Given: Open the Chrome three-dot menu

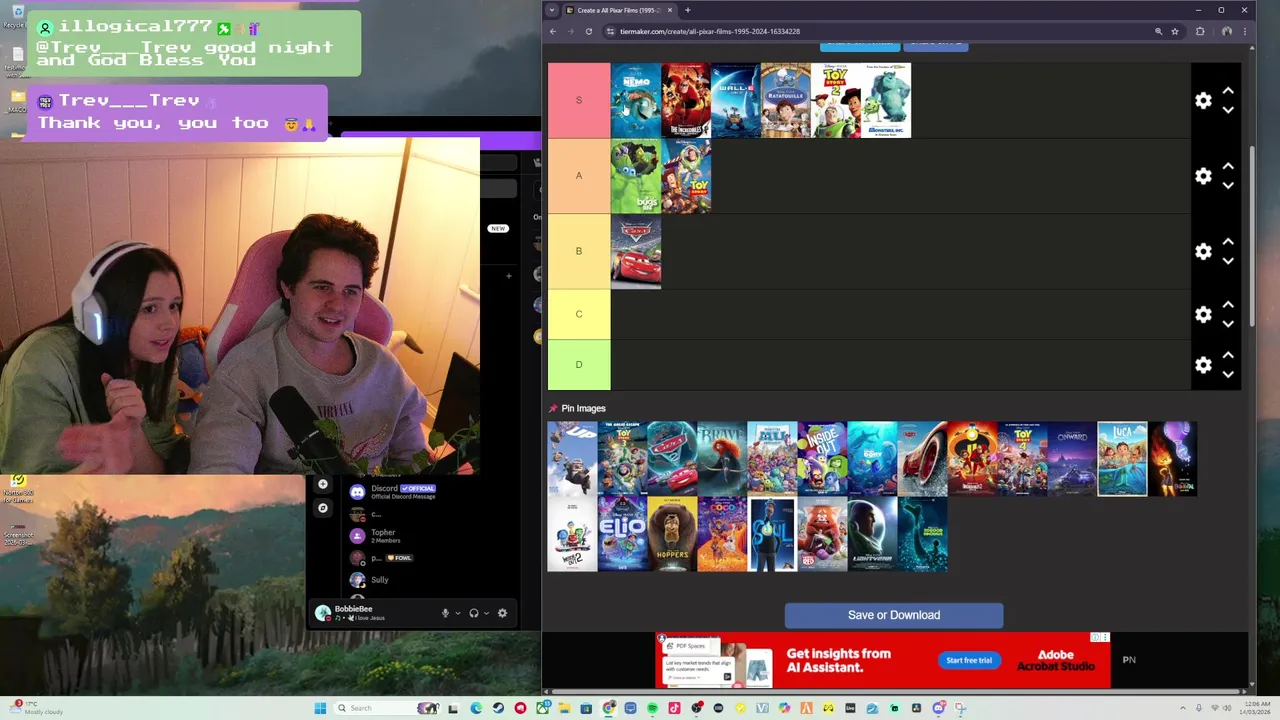Looking at the screenshot, I should (x=1244, y=31).
